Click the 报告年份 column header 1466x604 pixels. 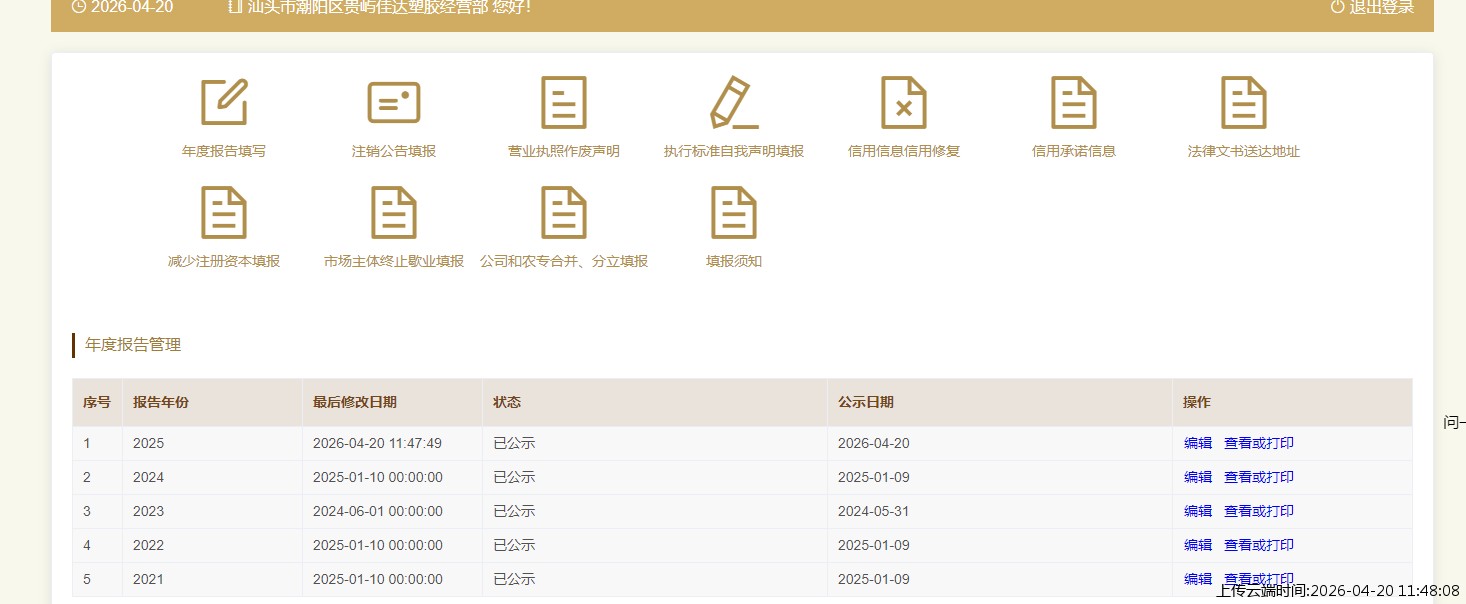click(x=161, y=402)
